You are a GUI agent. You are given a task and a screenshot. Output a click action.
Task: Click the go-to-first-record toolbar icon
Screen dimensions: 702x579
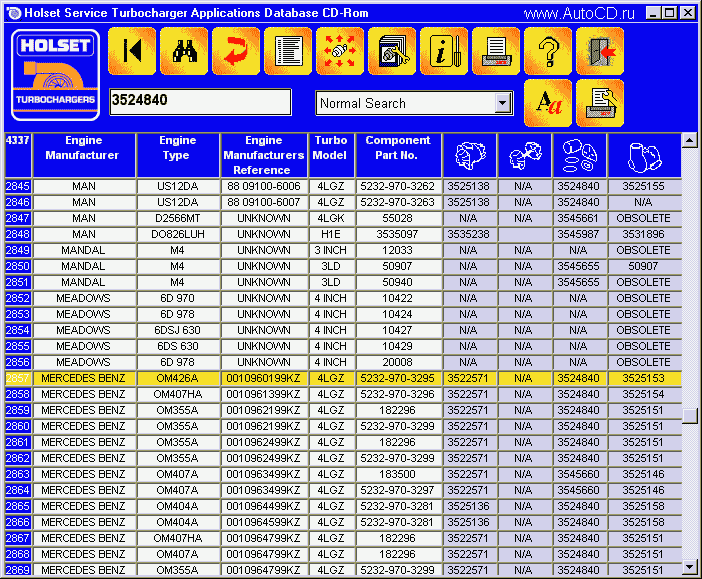132,51
